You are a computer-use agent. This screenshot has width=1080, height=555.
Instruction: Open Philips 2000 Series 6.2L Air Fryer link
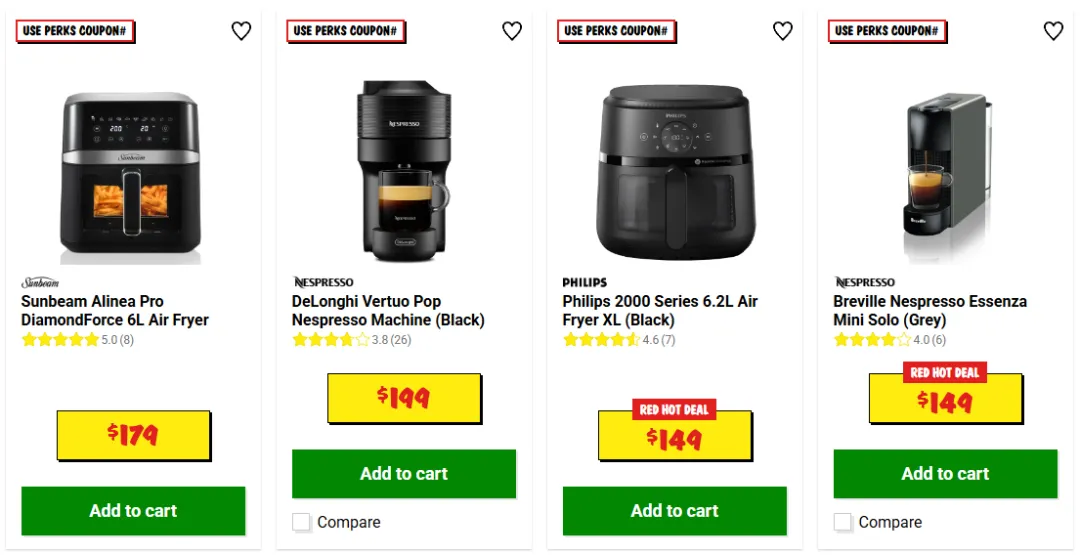660,311
